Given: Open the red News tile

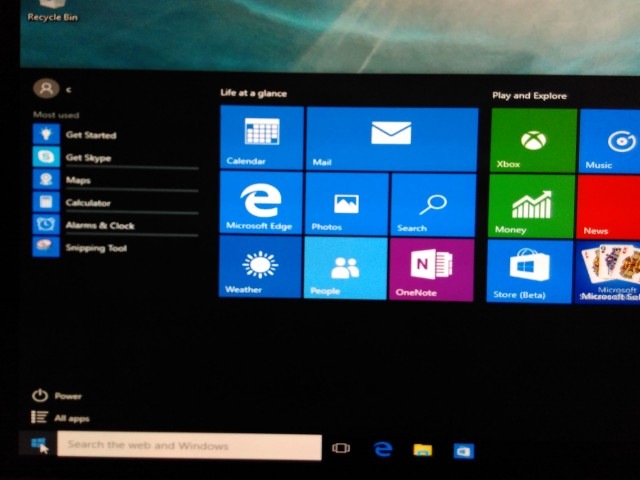Looking at the screenshot, I should pos(608,207).
